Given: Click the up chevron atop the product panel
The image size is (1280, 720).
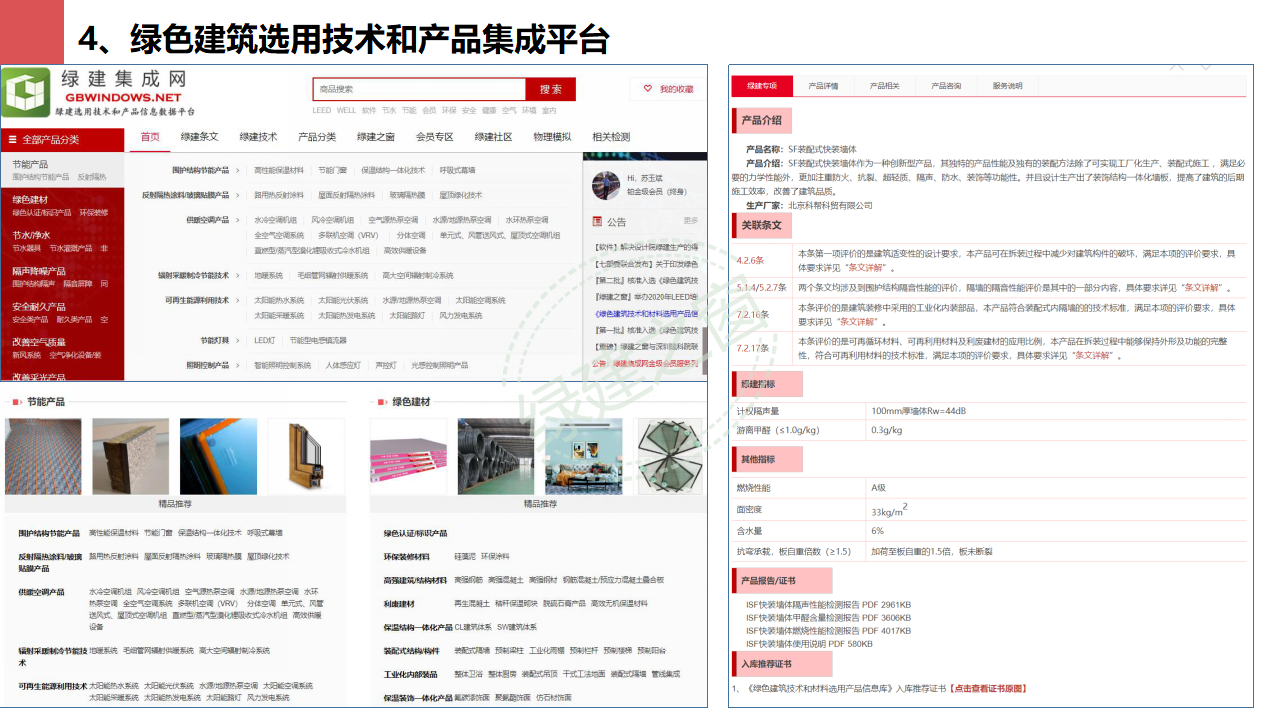Looking at the screenshot, I should click(1175, 67).
